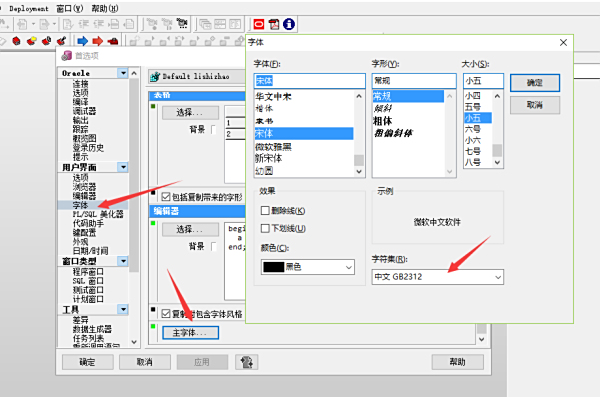Screen dimensions: 600x397
Task: Click the red Oracle icon in toolbar
Action: (x=259, y=25)
